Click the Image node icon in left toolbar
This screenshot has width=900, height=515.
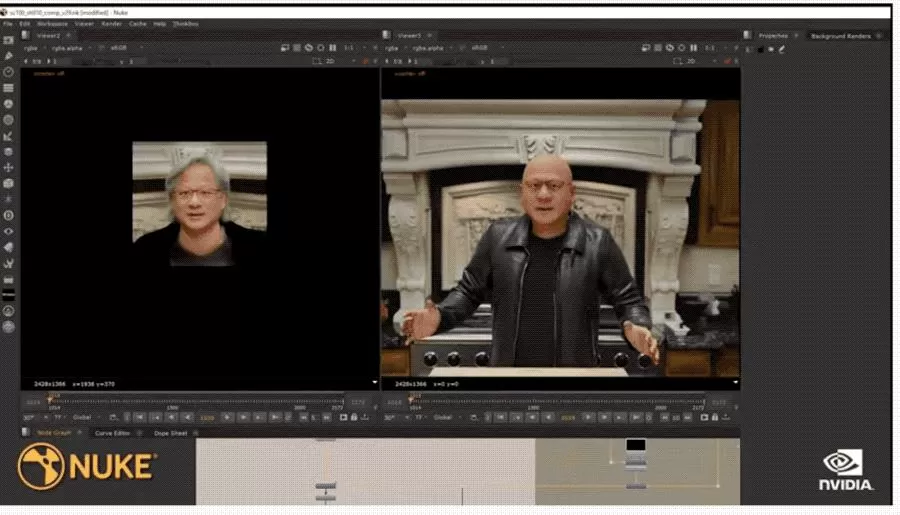click(x=8, y=41)
